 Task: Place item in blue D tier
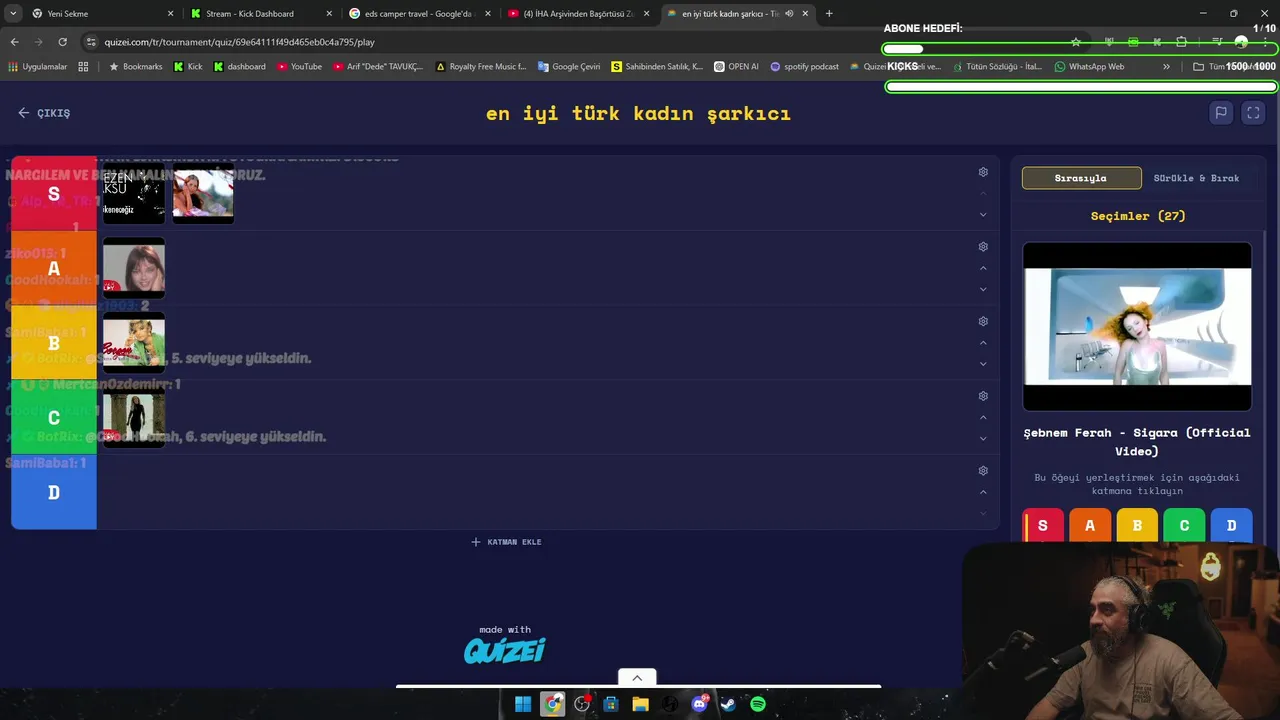click(x=1231, y=526)
